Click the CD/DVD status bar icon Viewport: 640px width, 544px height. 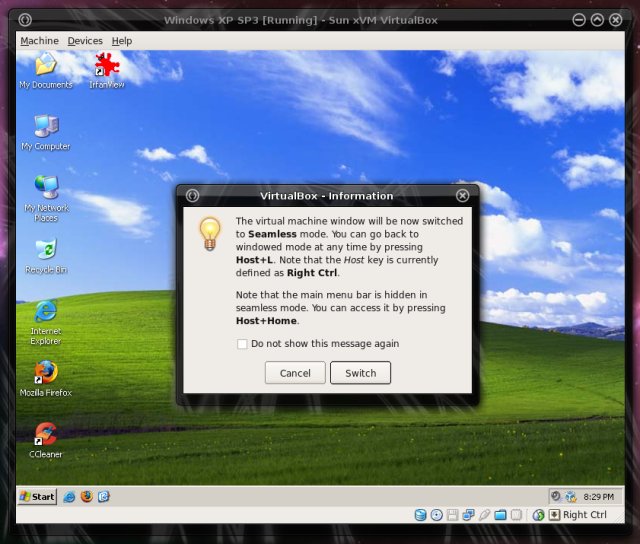click(x=437, y=515)
